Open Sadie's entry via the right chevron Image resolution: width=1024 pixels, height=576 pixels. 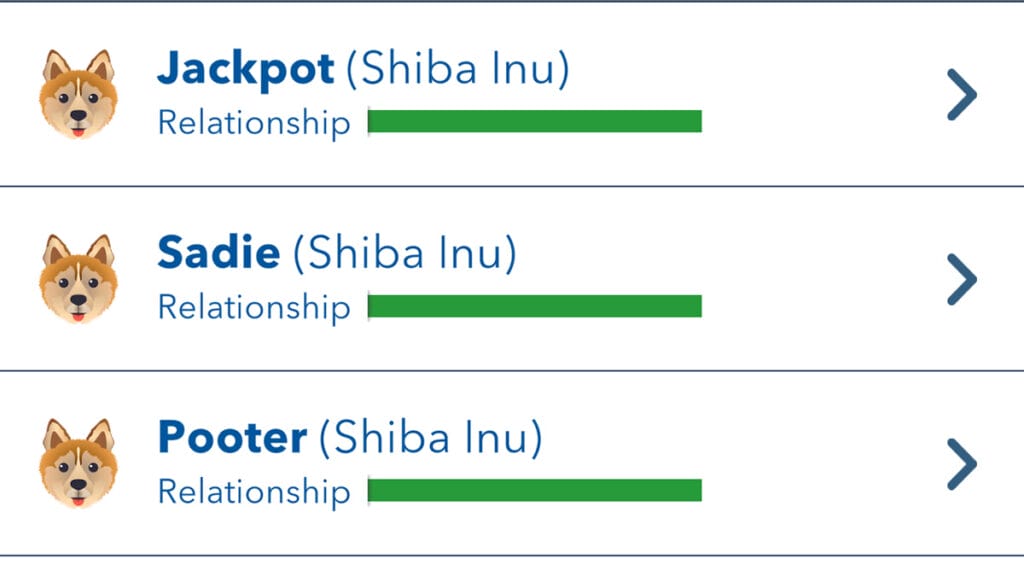click(959, 280)
